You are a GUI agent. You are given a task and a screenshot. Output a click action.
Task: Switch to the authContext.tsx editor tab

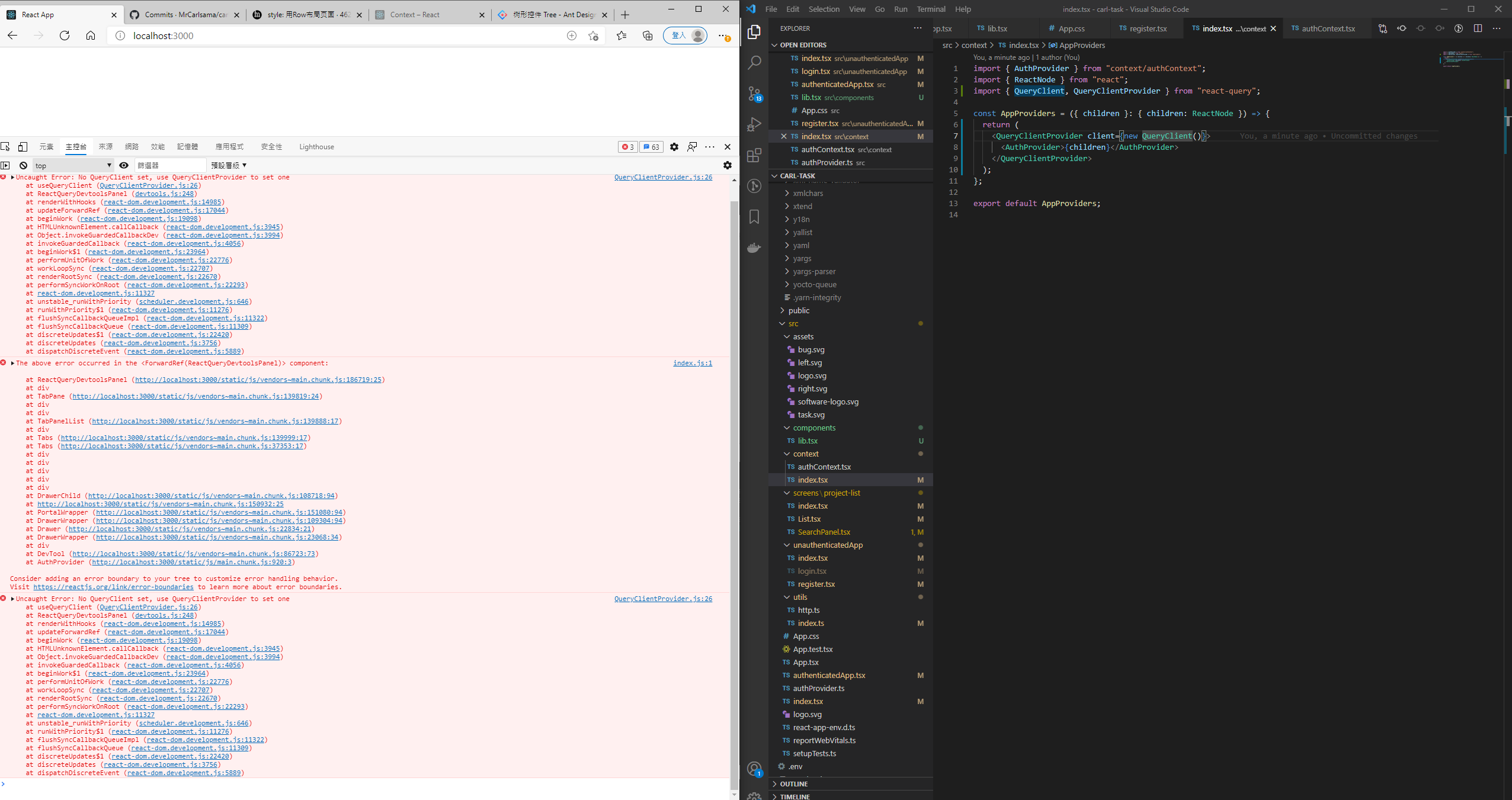[1327, 28]
